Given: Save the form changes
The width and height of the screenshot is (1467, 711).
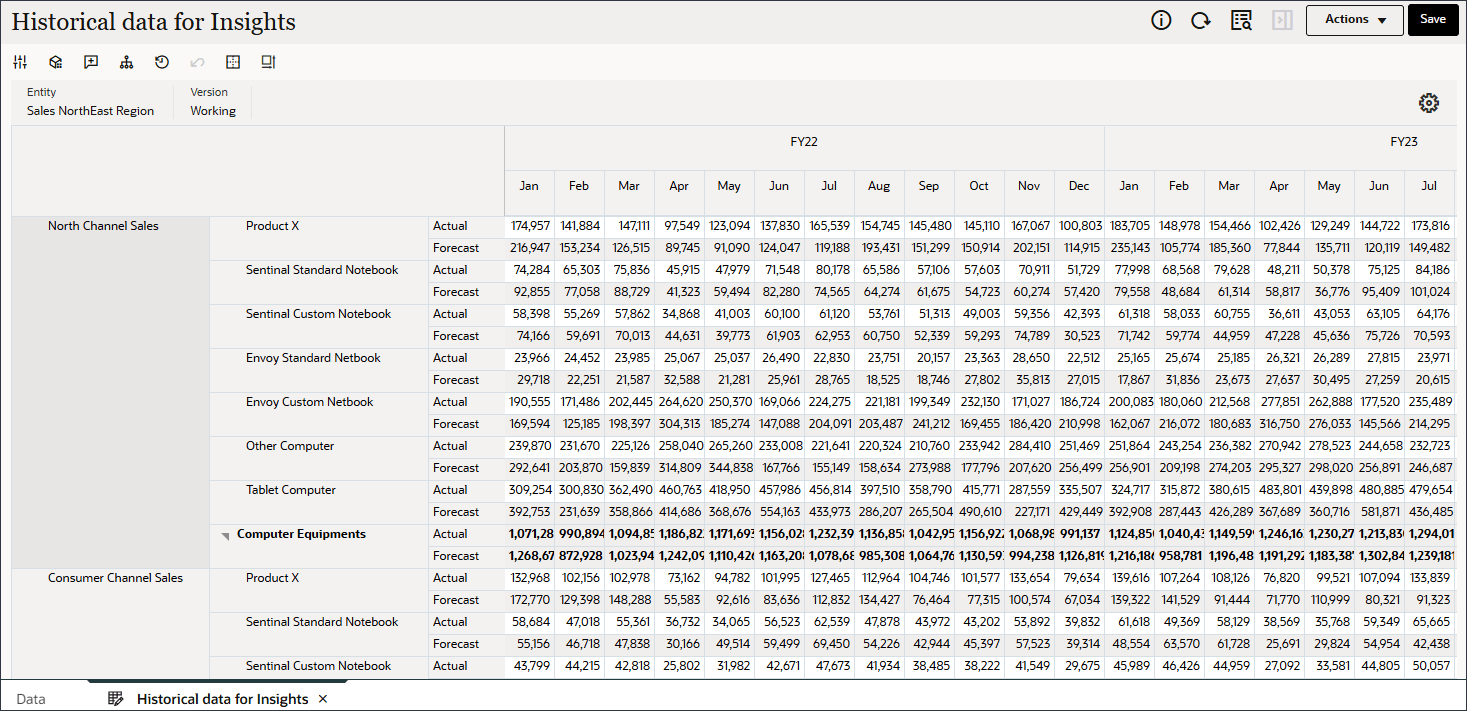Looking at the screenshot, I should pos(1433,19).
